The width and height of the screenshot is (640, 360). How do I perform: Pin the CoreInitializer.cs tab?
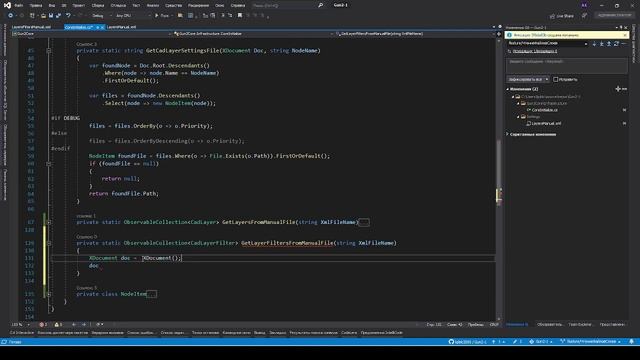click(98, 27)
